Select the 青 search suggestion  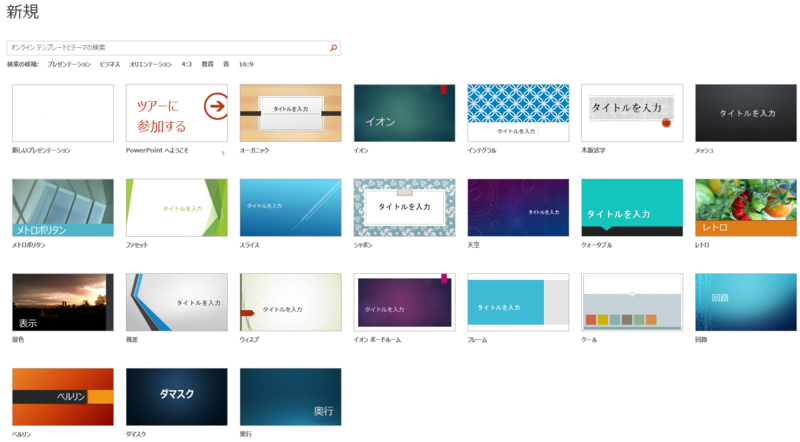(226, 64)
